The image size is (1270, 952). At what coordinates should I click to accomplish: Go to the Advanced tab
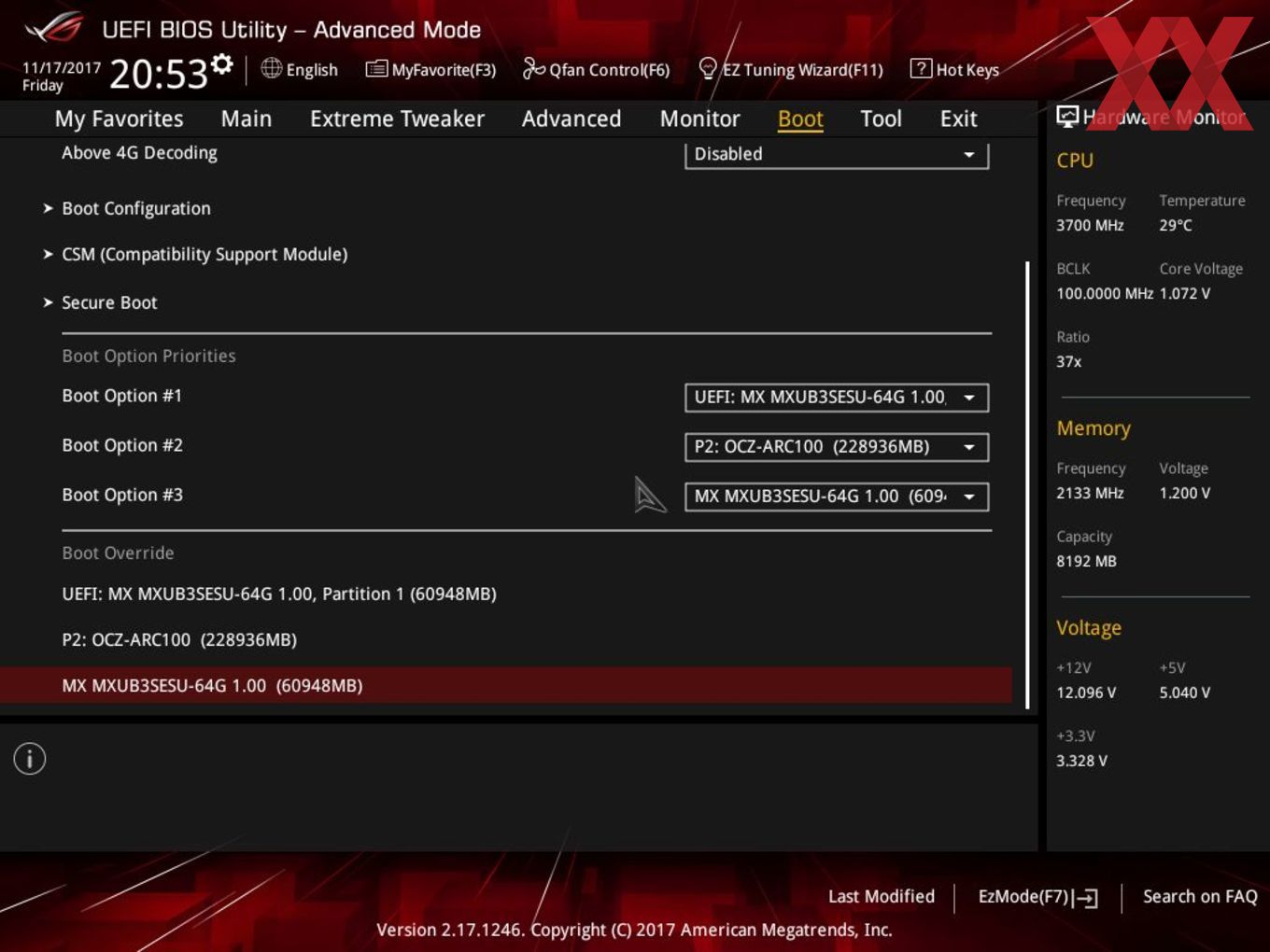571,119
